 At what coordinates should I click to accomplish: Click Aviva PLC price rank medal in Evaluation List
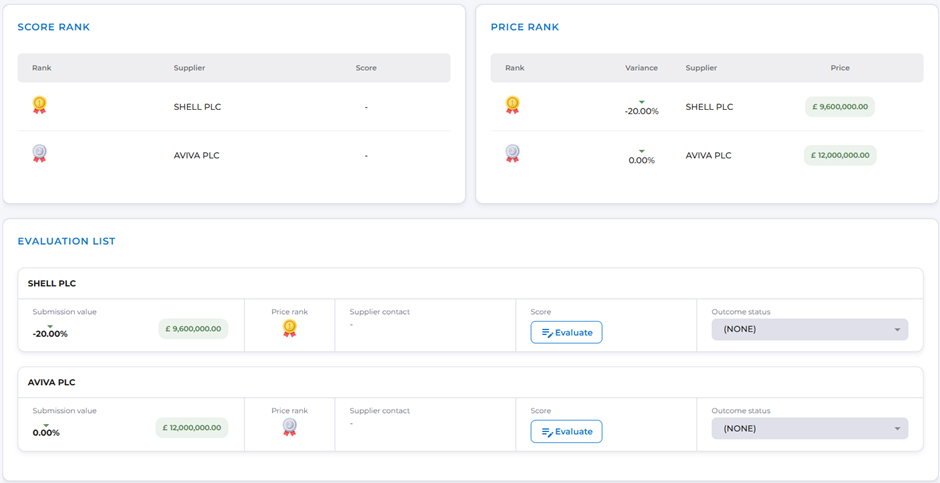[x=289, y=427]
